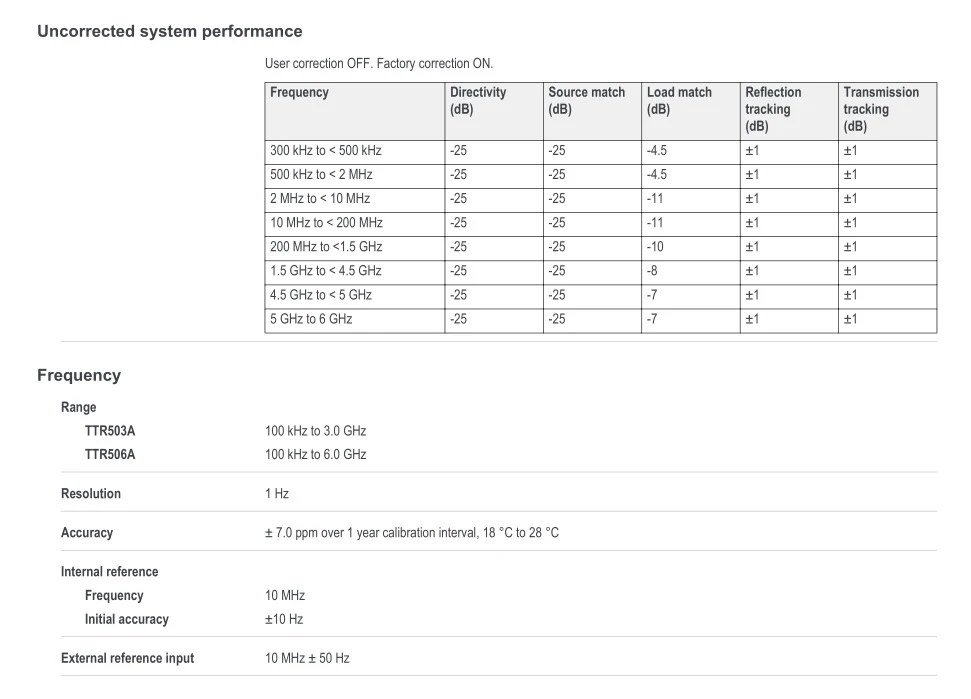Click the Frequency section heading

tap(79, 375)
